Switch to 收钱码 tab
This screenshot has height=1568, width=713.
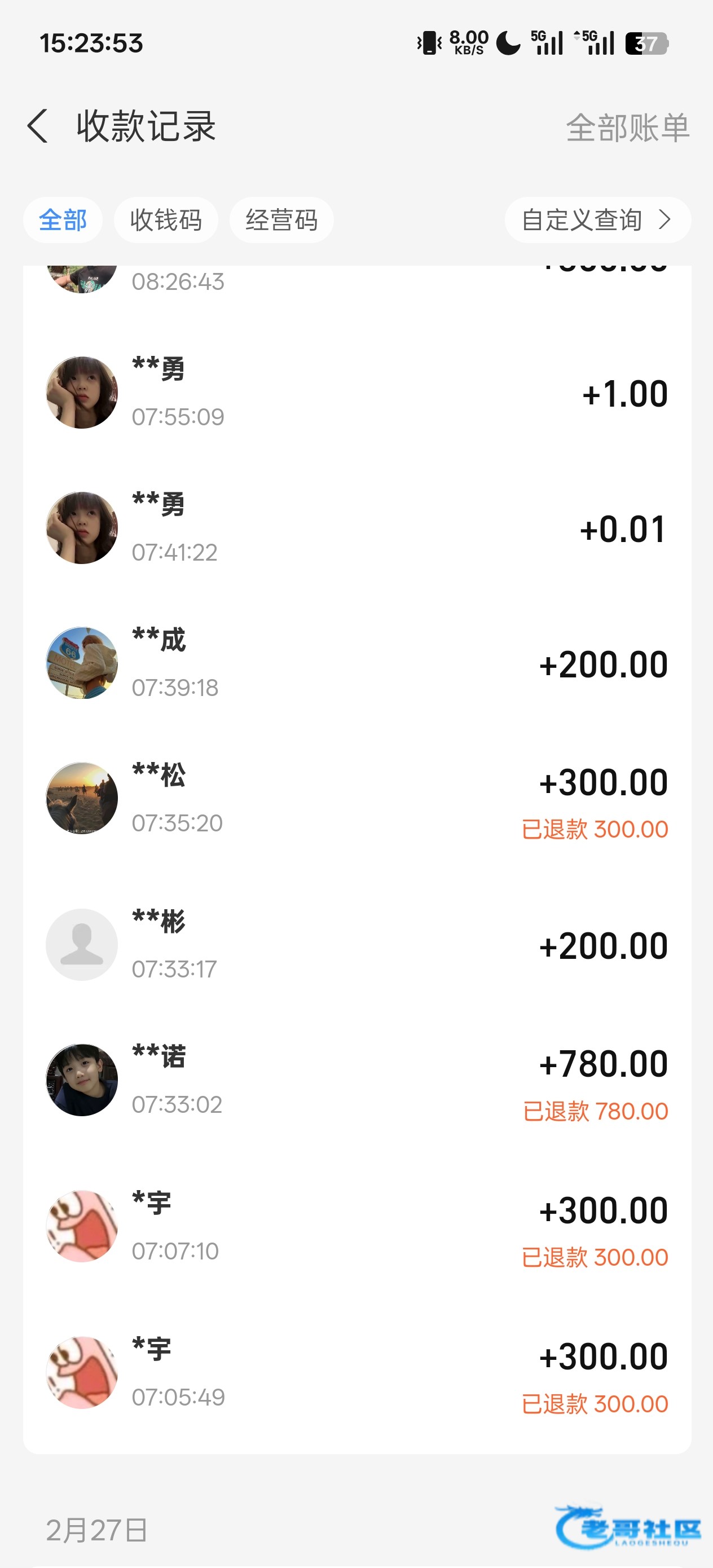click(166, 220)
